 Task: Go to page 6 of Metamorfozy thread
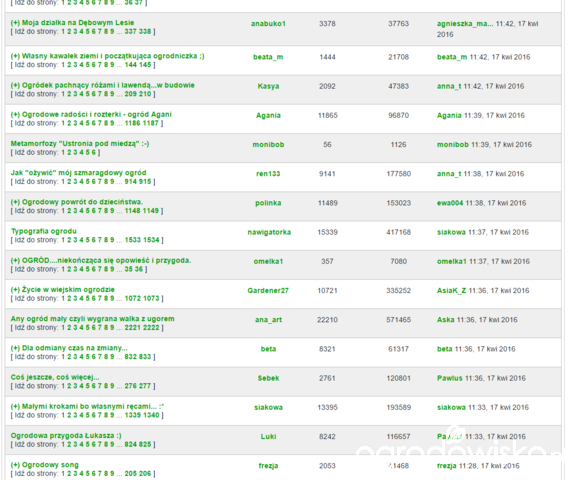click(x=94, y=152)
